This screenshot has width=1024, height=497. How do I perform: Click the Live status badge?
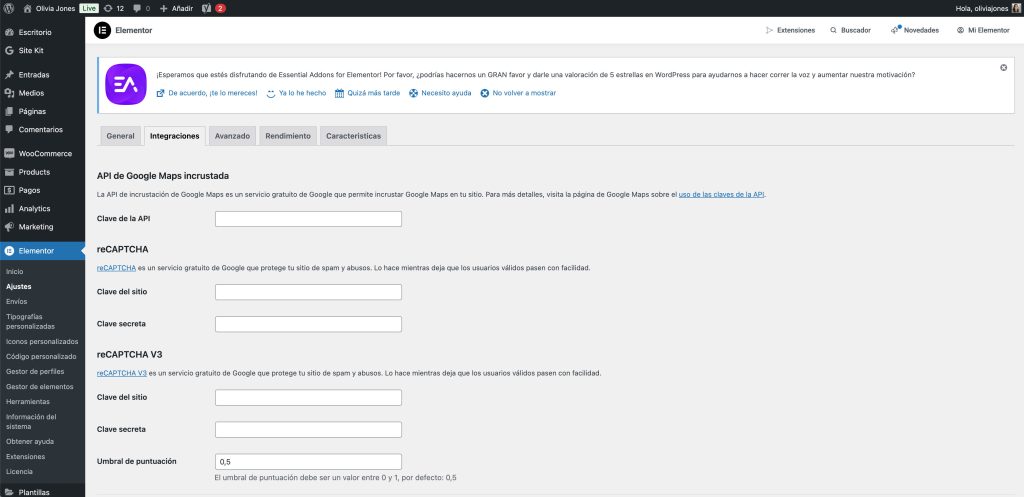click(89, 8)
